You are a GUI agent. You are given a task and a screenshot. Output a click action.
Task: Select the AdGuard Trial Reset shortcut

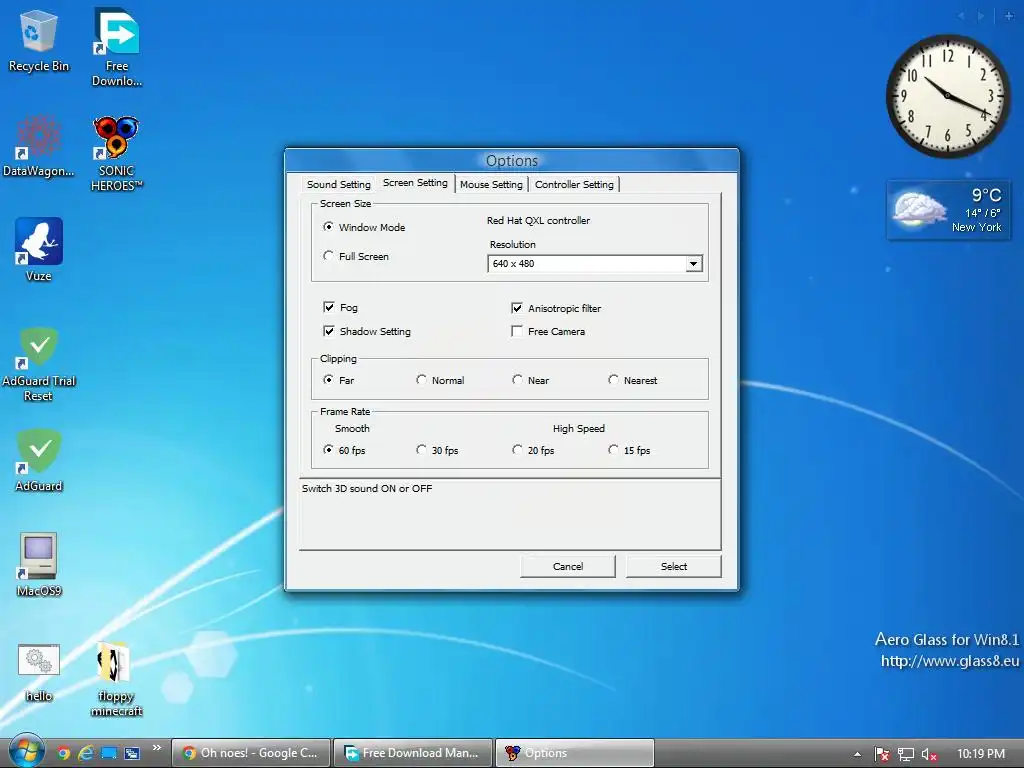(x=39, y=364)
